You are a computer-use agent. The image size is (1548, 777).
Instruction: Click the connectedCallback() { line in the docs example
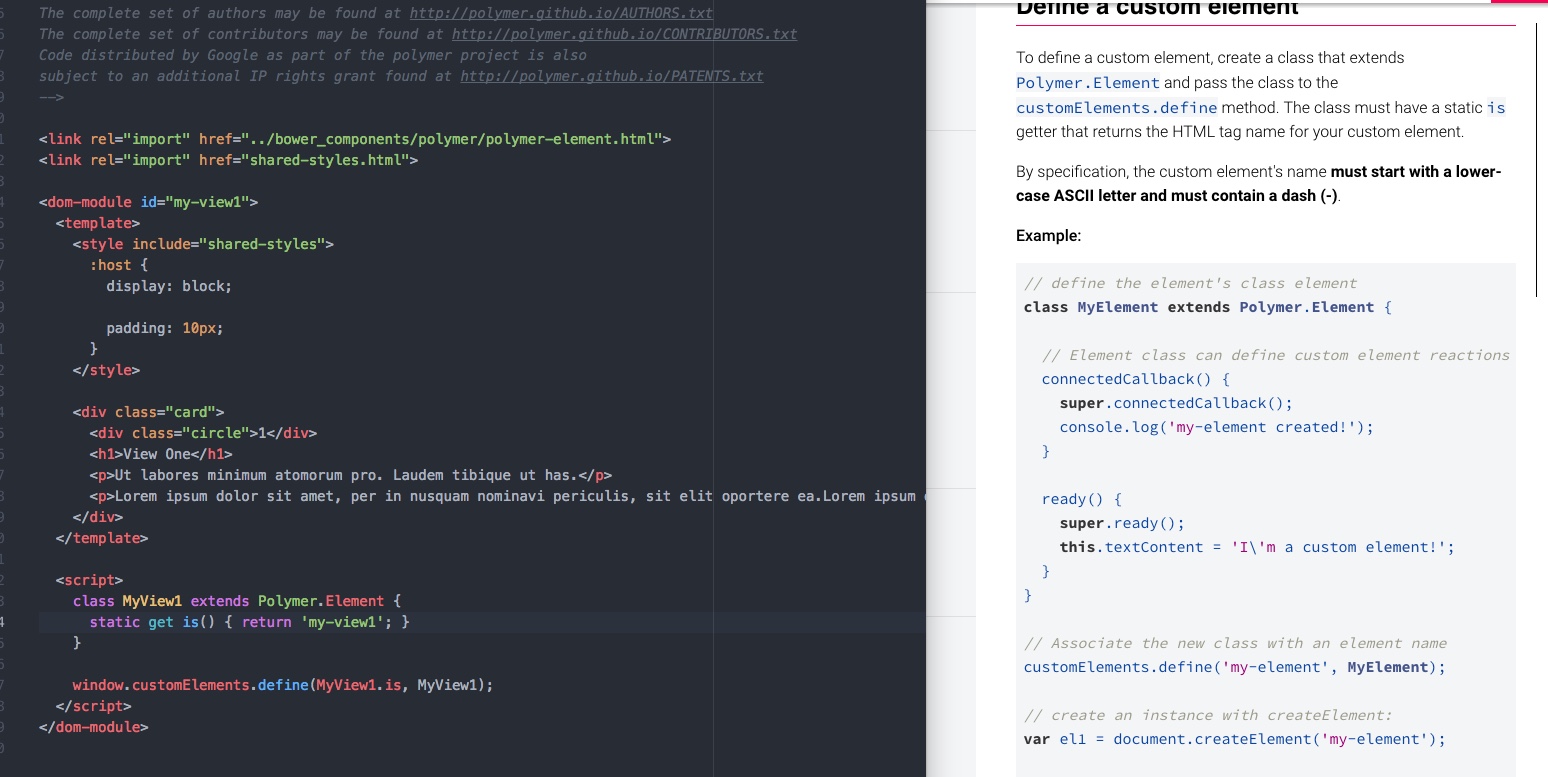[x=1135, y=379]
